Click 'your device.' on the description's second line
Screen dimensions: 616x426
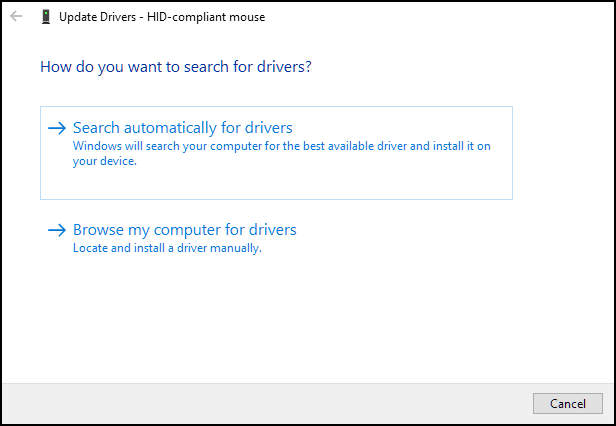(104, 161)
